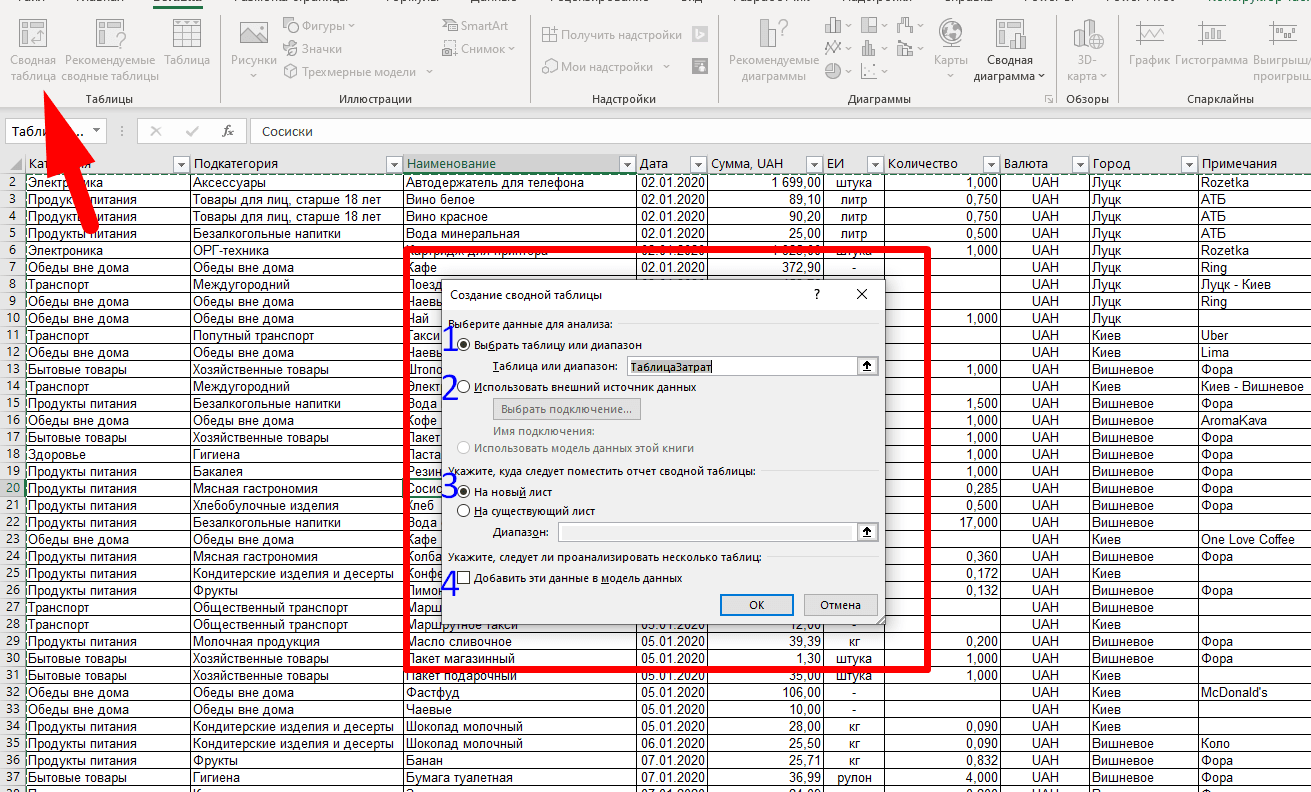Viewport: 1311px width, 792px height.
Task: Expand the Фигуры shapes dropdown
Action: (351, 25)
